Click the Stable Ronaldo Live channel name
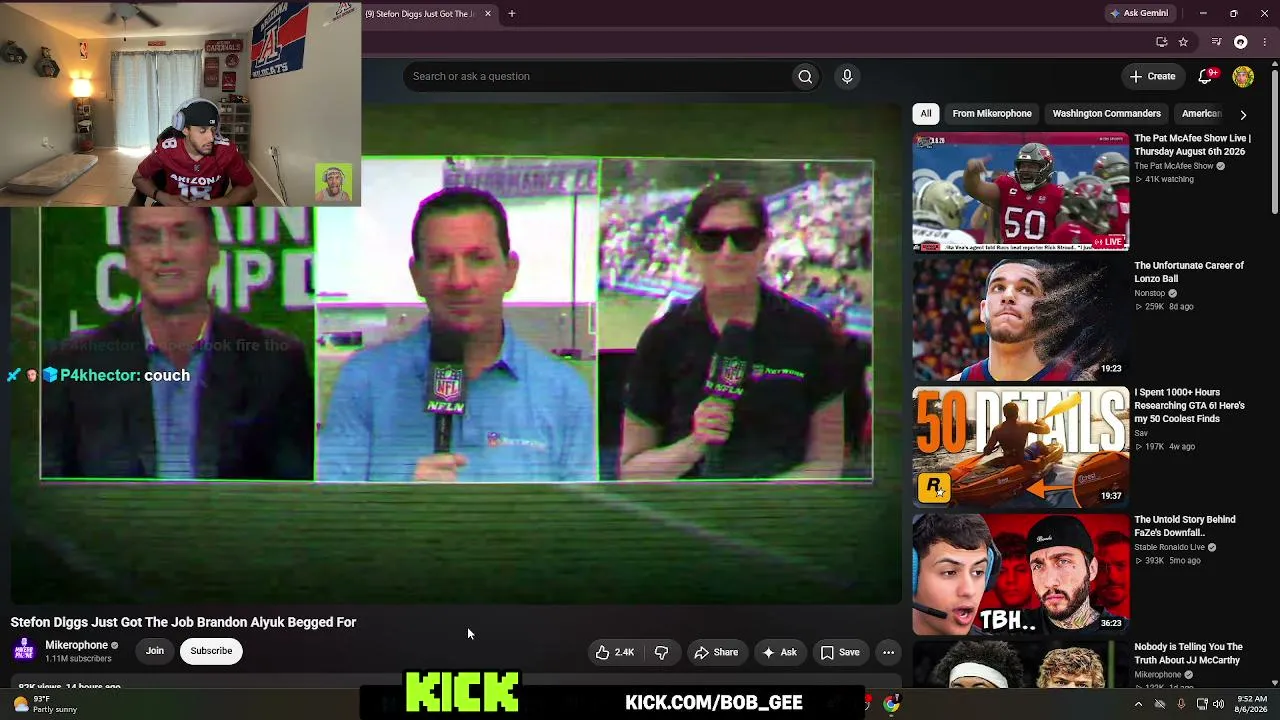Viewport: 1280px width, 720px height. pyautogui.click(x=1169, y=547)
